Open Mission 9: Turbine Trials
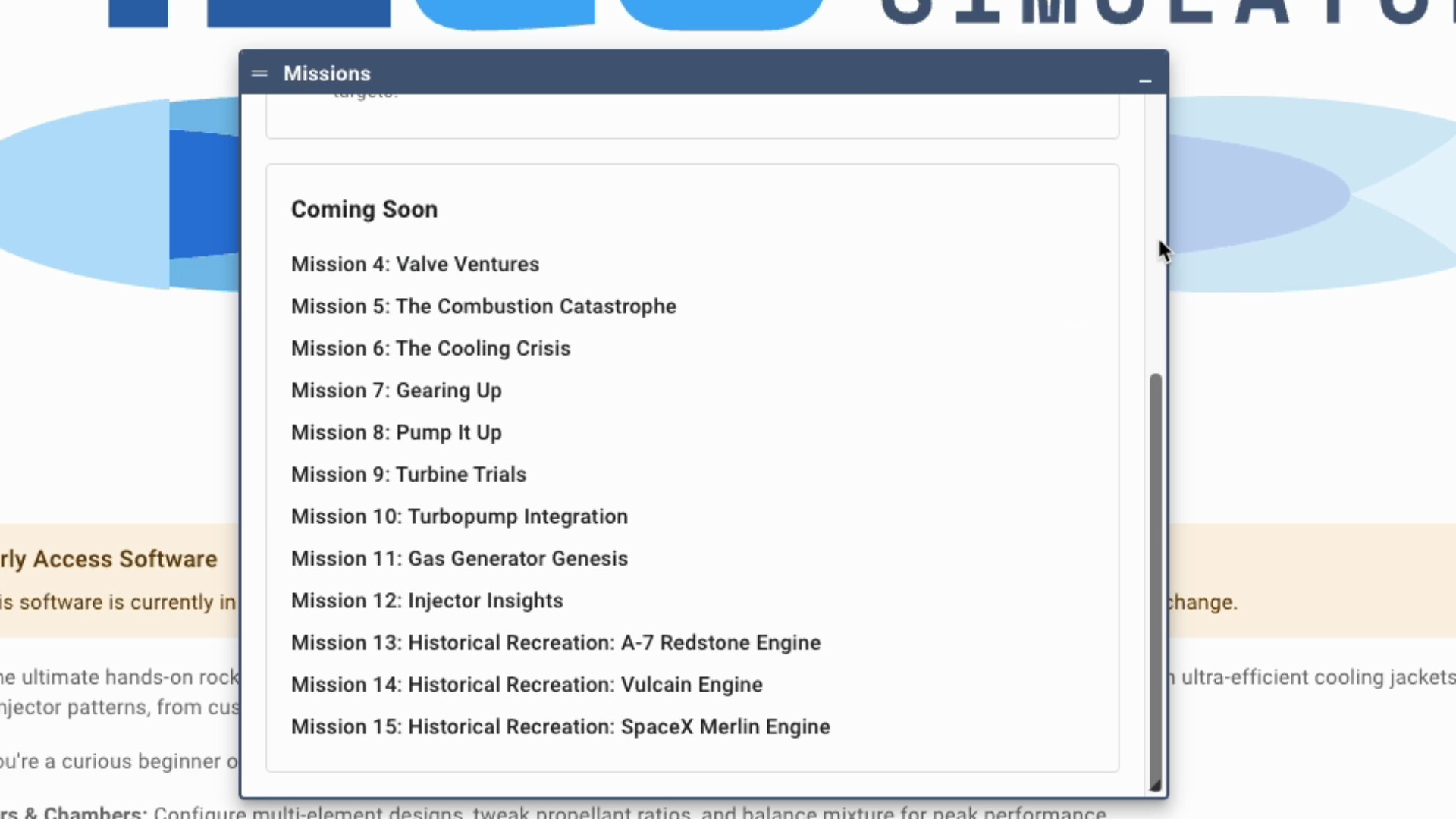This screenshot has width=1456, height=819. click(409, 474)
